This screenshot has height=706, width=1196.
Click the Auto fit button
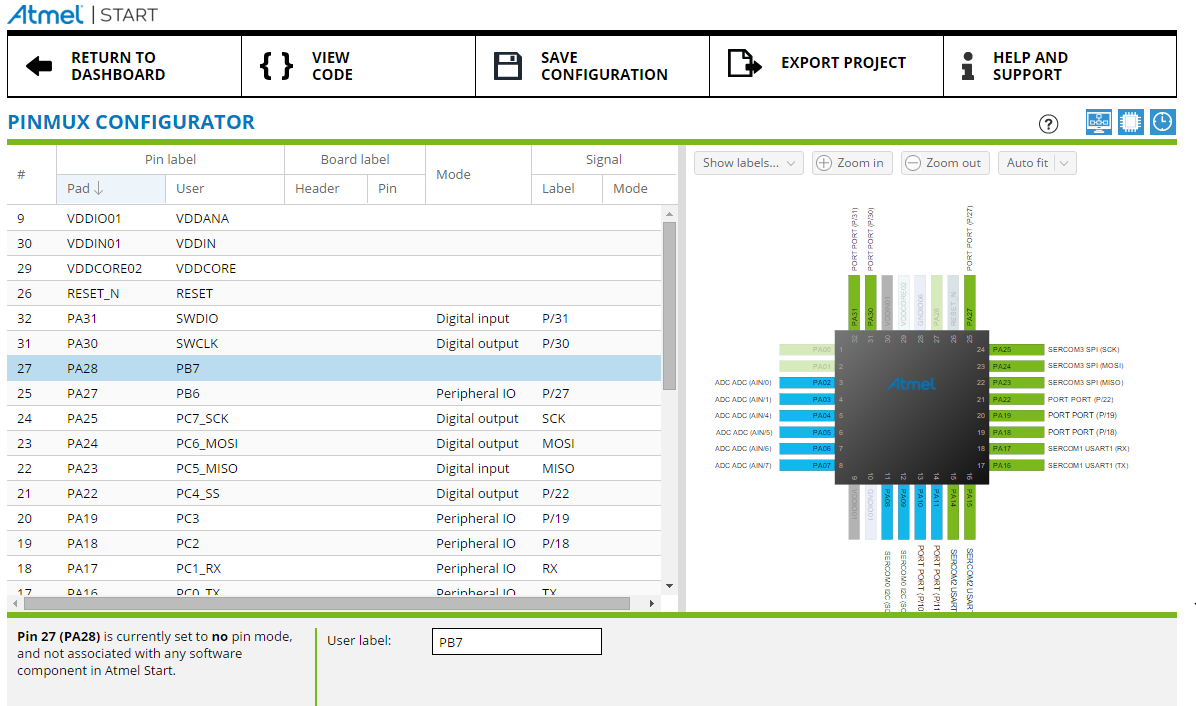click(x=1027, y=163)
